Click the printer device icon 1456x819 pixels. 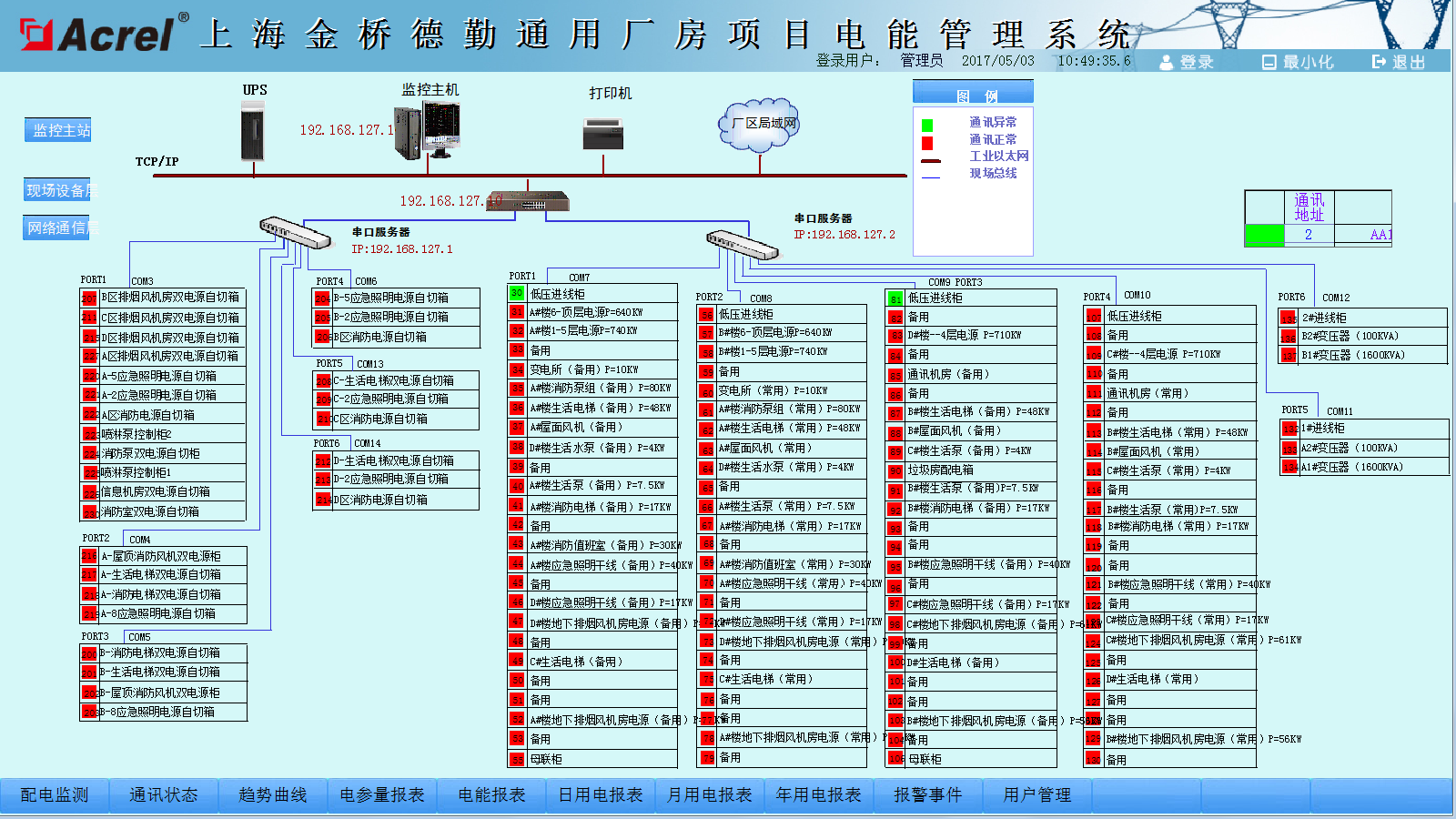[x=602, y=133]
